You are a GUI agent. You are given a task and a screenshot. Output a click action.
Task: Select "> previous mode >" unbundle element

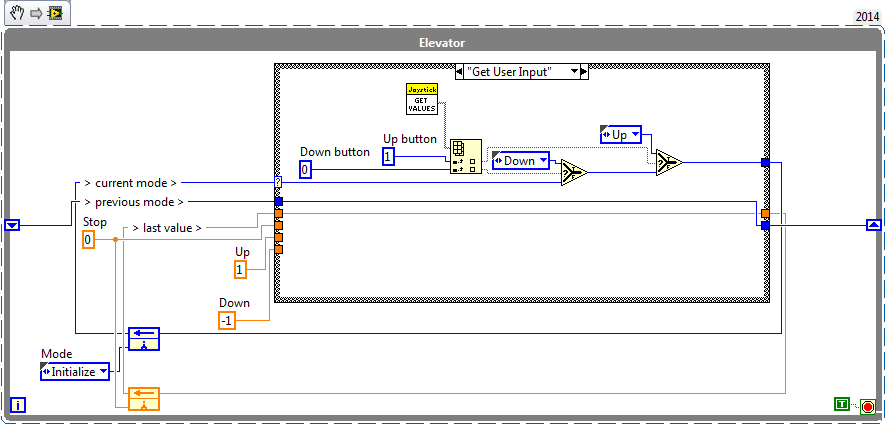pos(133,201)
